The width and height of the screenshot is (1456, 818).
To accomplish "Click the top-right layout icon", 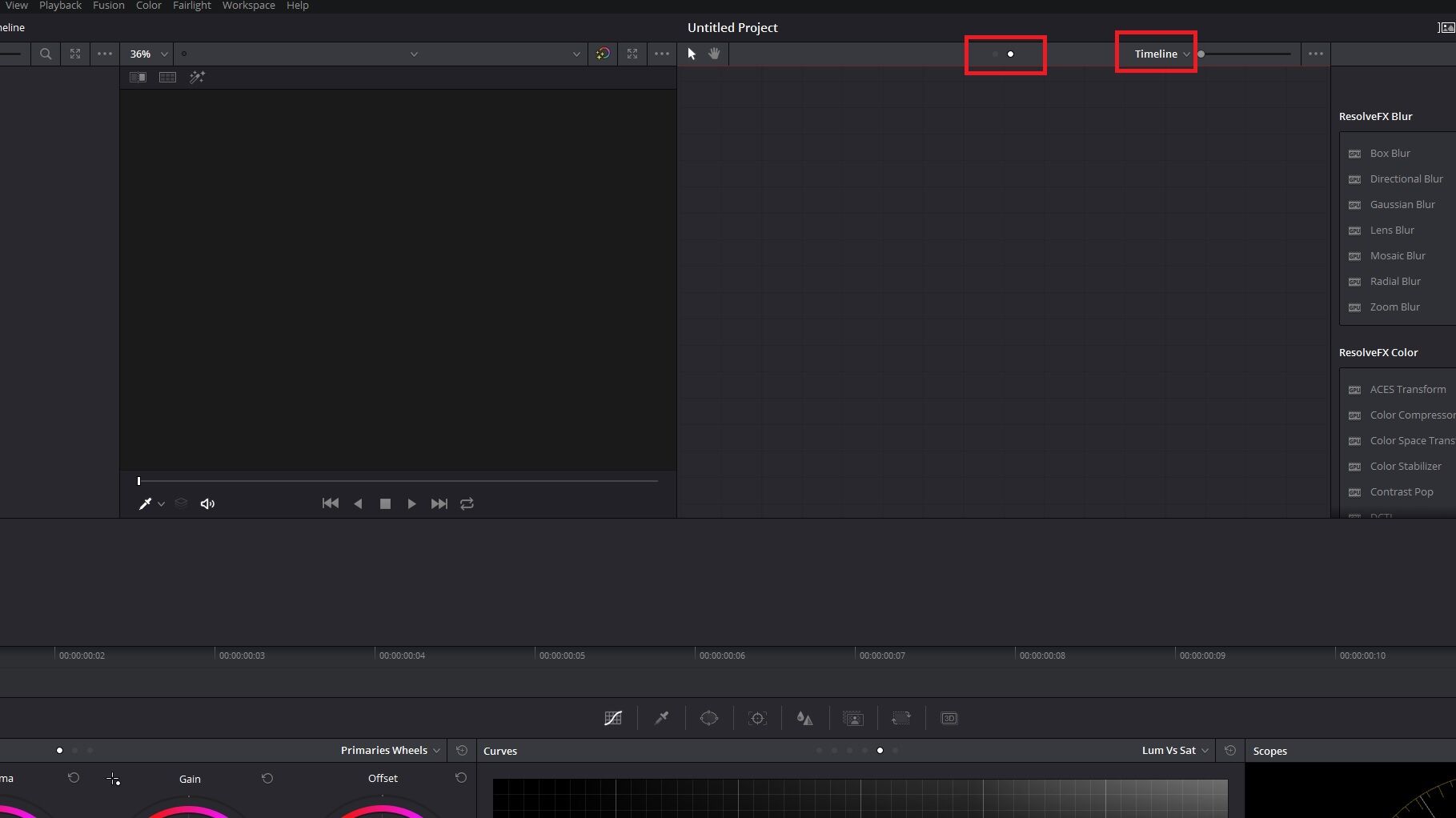I will pos(1446,27).
